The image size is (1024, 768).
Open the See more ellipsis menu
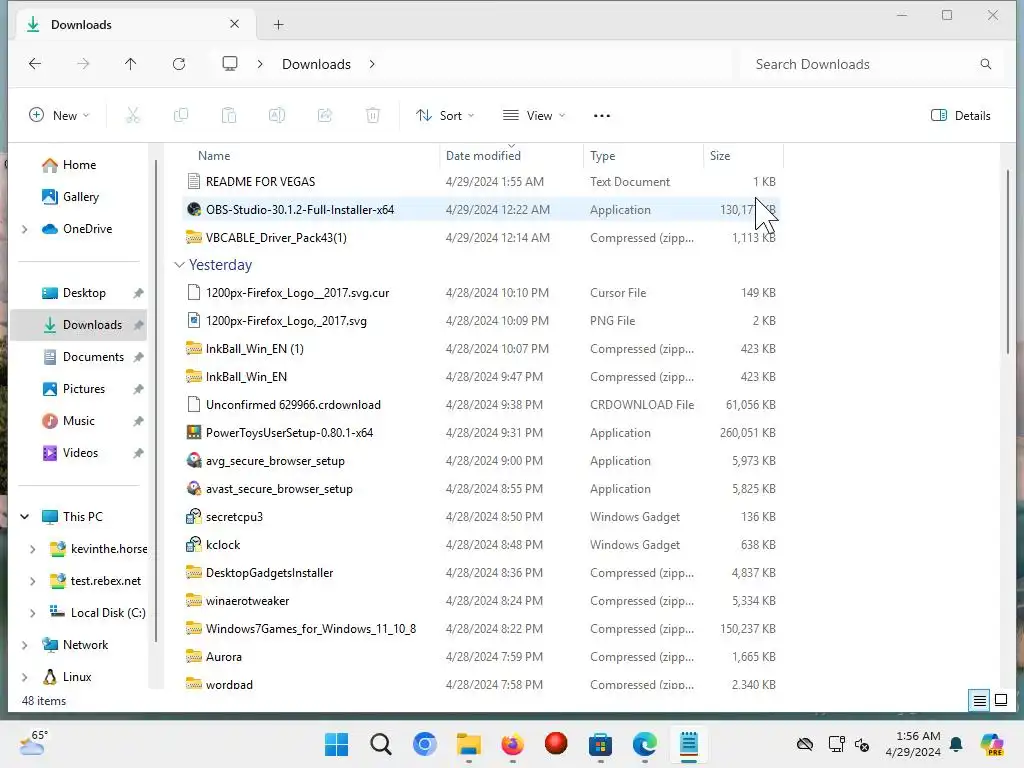click(x=601, y=116)
